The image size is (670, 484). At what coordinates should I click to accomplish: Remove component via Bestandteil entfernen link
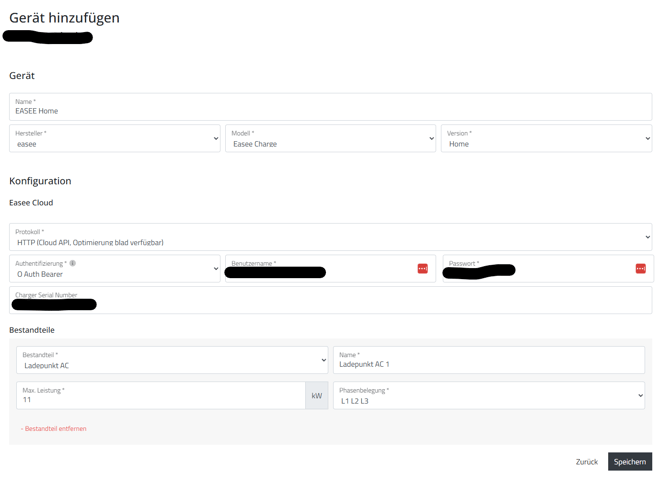tap(54, 429)
